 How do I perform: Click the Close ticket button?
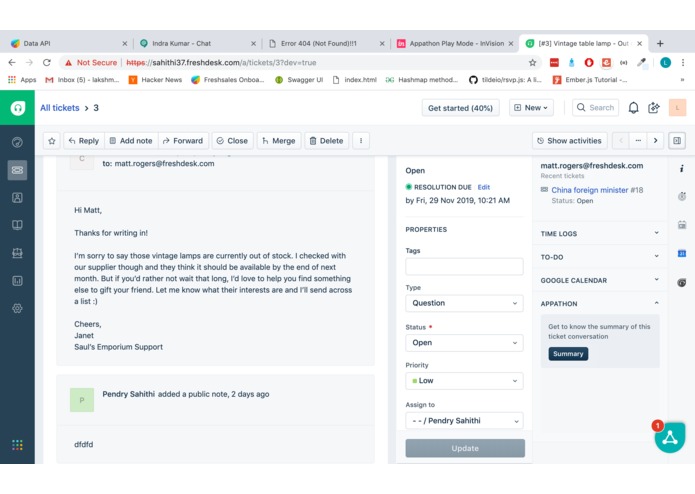232,141
